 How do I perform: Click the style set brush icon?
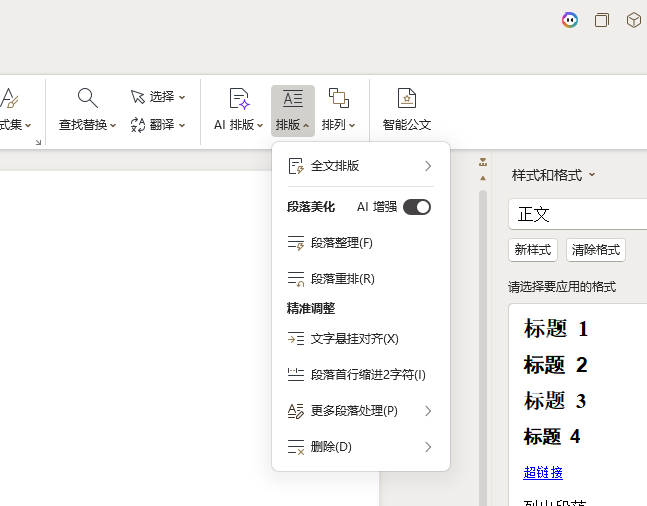pyautogui.click(x=9, y=98)
